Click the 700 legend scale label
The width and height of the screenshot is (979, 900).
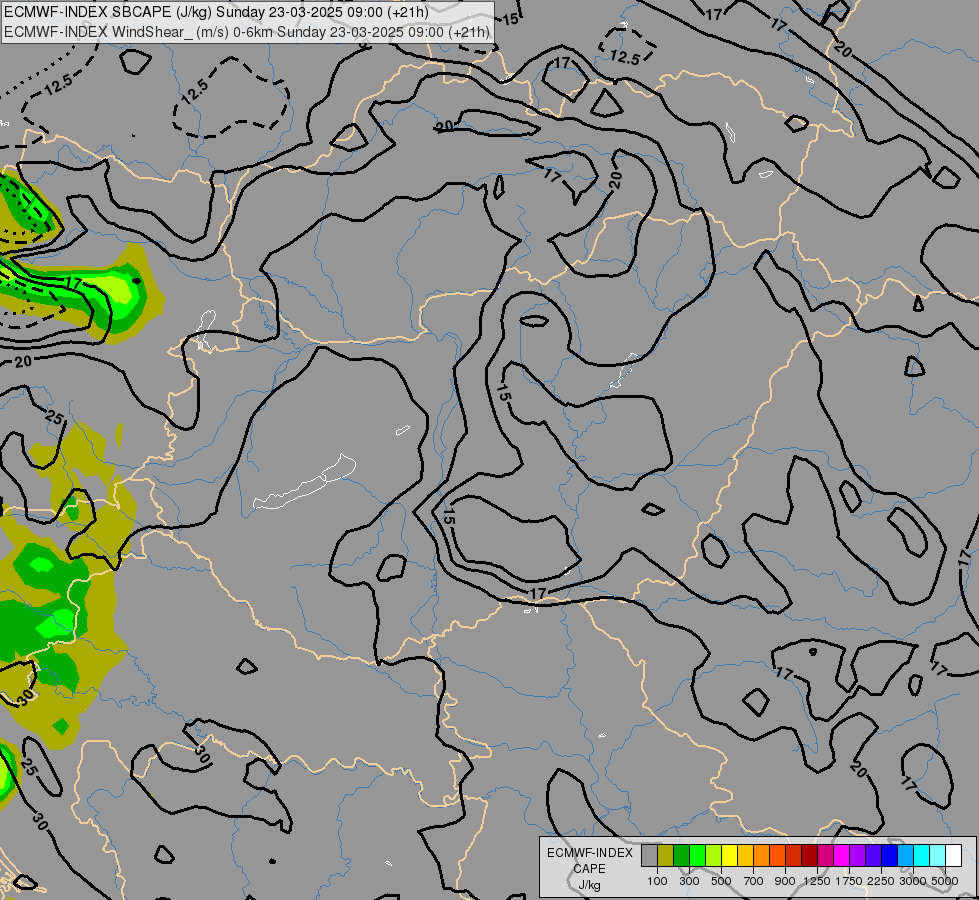[754, 881]
